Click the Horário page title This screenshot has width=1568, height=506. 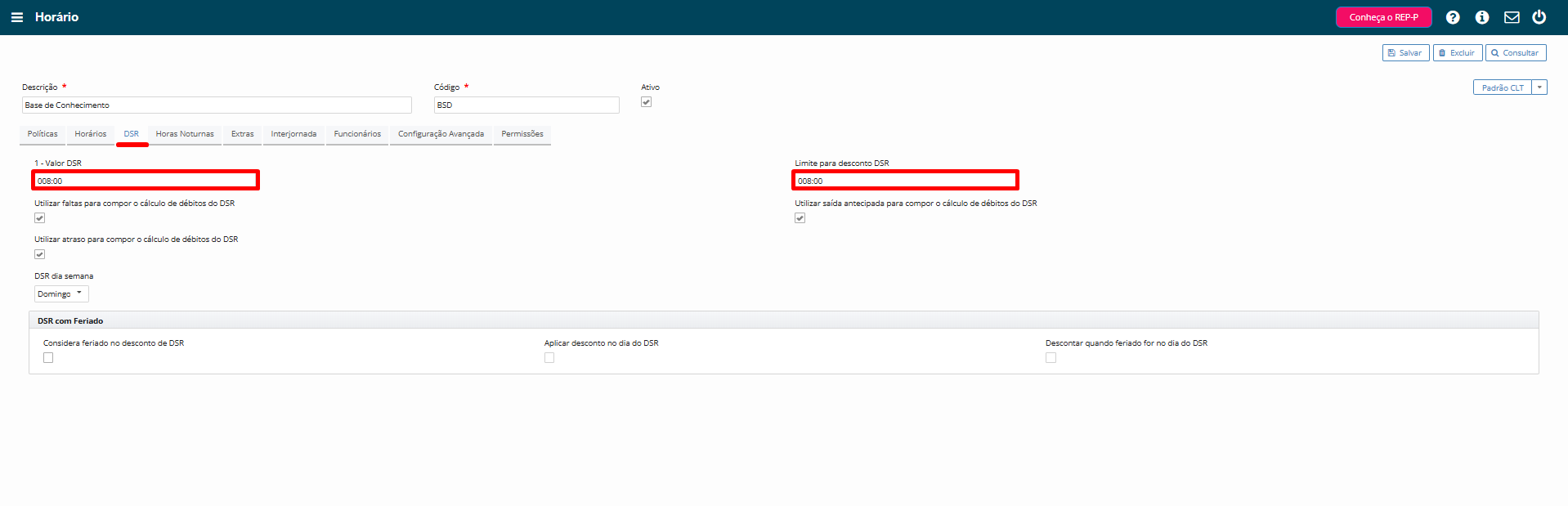click(x=56, y=17)
